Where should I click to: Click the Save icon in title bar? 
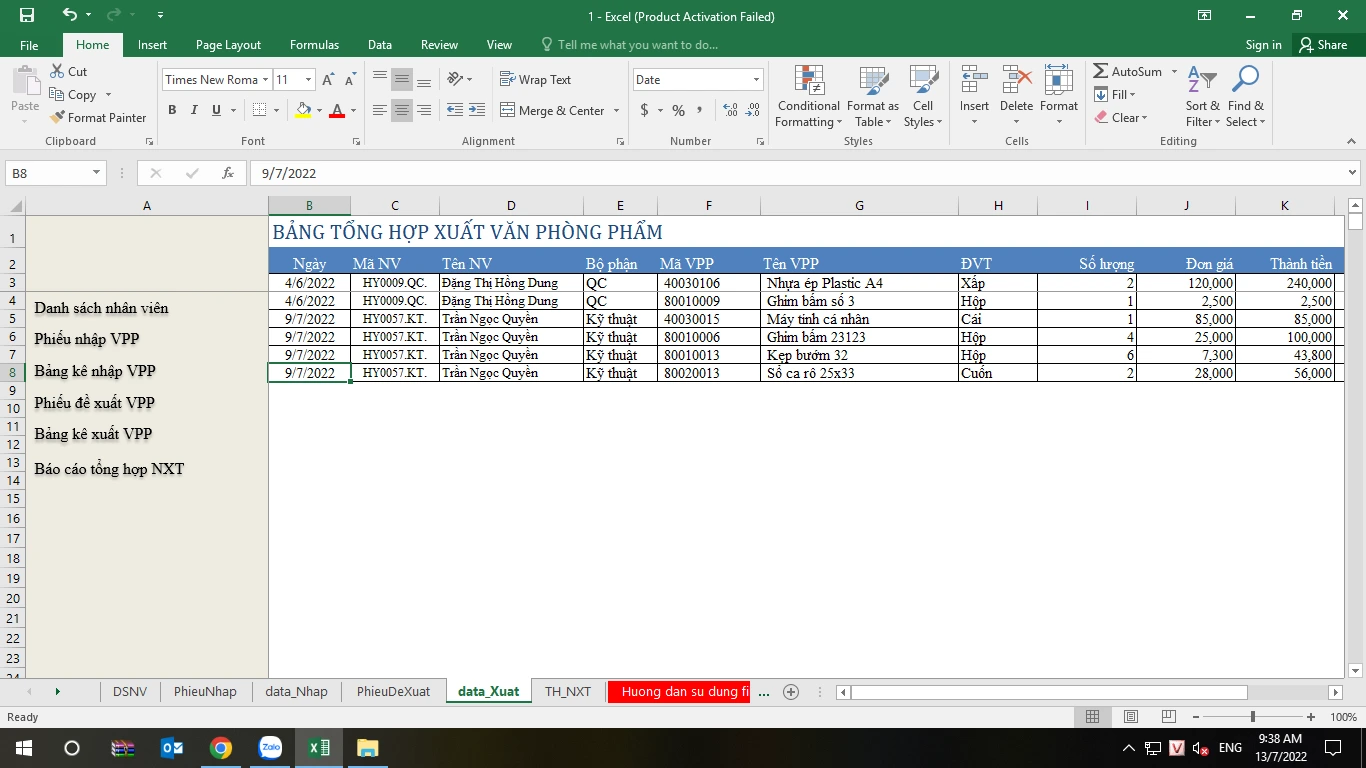[x=27, y=15]
